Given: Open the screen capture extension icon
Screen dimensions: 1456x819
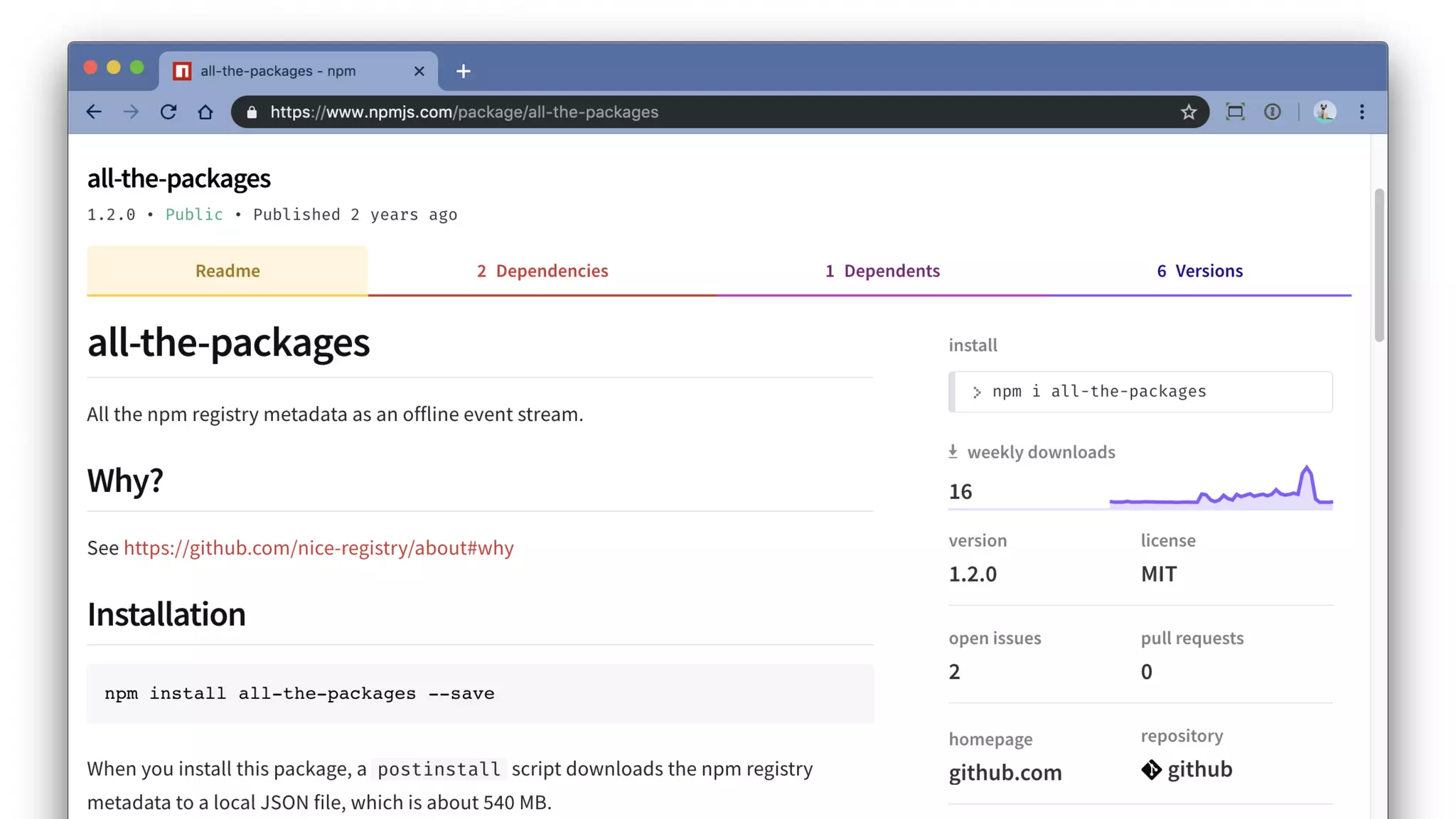Looking at the screenshot, I should (1235, 112).
